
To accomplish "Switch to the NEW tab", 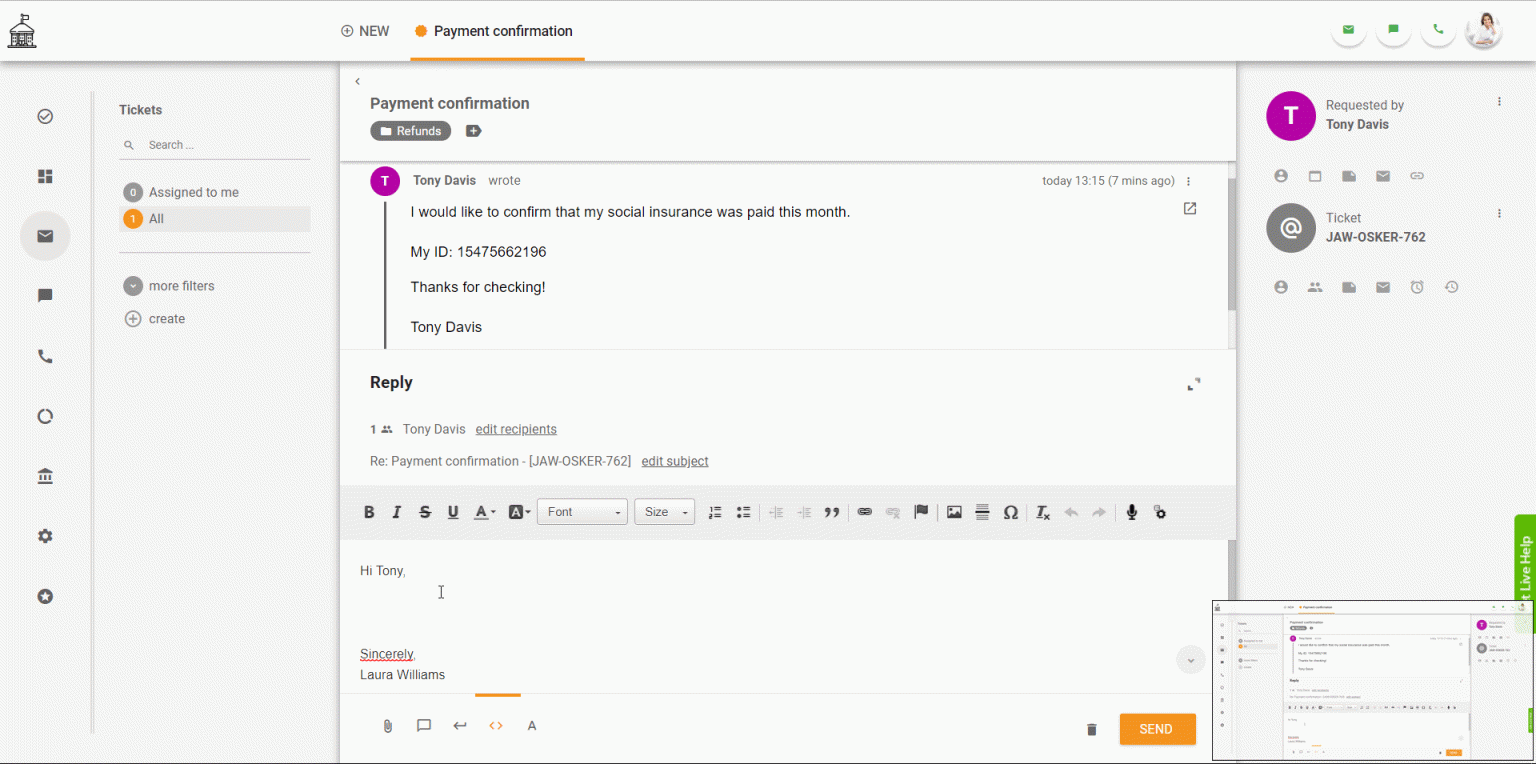I will point(365,31).
